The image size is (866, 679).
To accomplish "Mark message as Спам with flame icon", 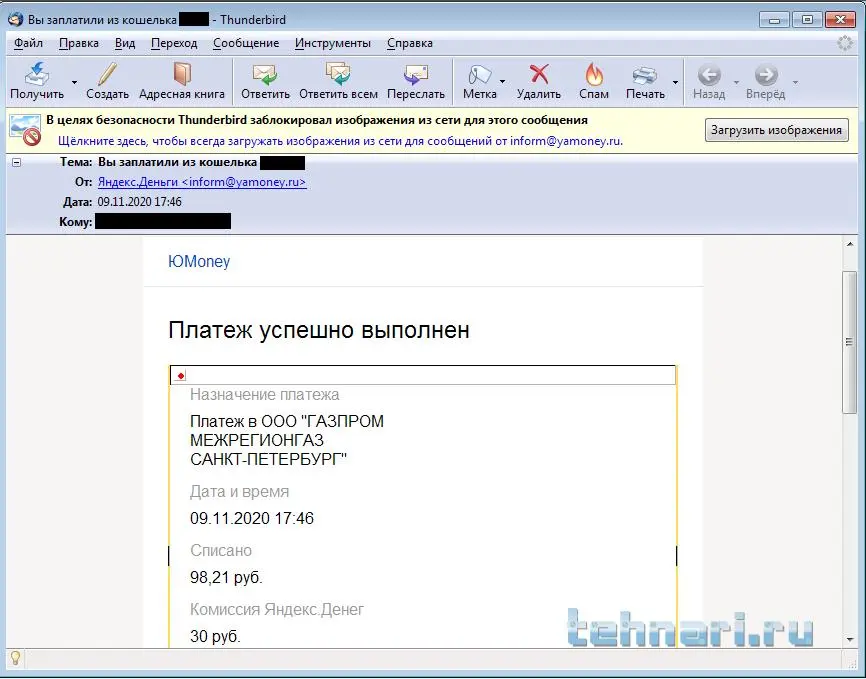I will [594, 74].
